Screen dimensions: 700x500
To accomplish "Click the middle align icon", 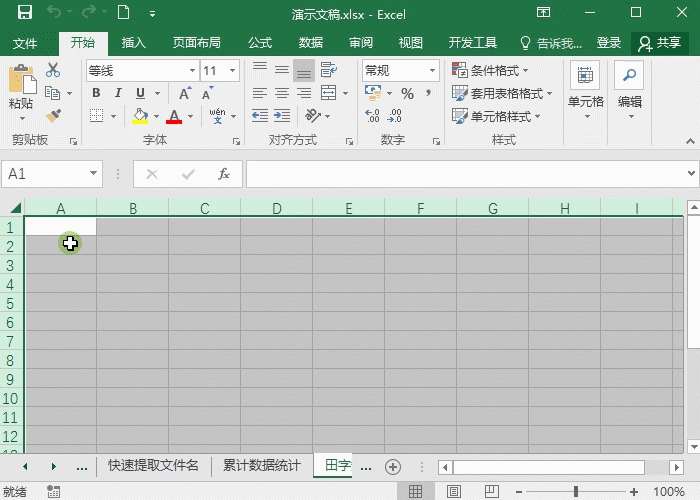I will (x=282, y=70).
